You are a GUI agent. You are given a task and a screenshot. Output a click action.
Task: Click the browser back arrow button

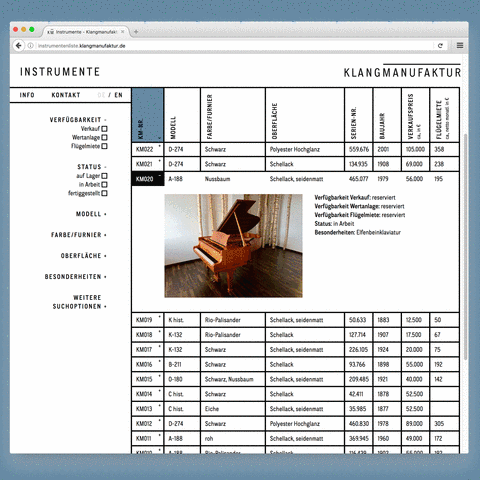[x=19, y=46]
